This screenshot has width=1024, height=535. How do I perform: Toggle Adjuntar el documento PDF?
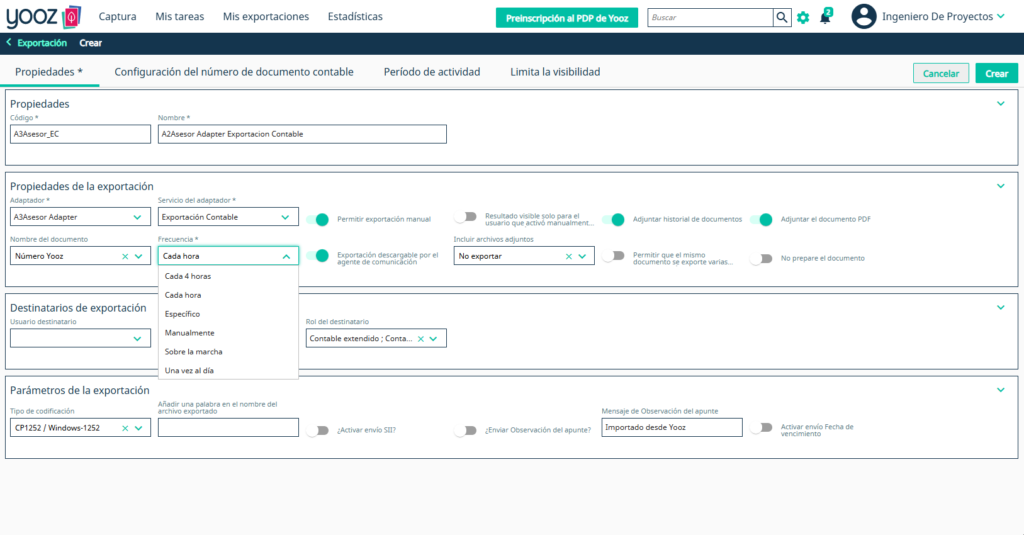pos(761,219)
